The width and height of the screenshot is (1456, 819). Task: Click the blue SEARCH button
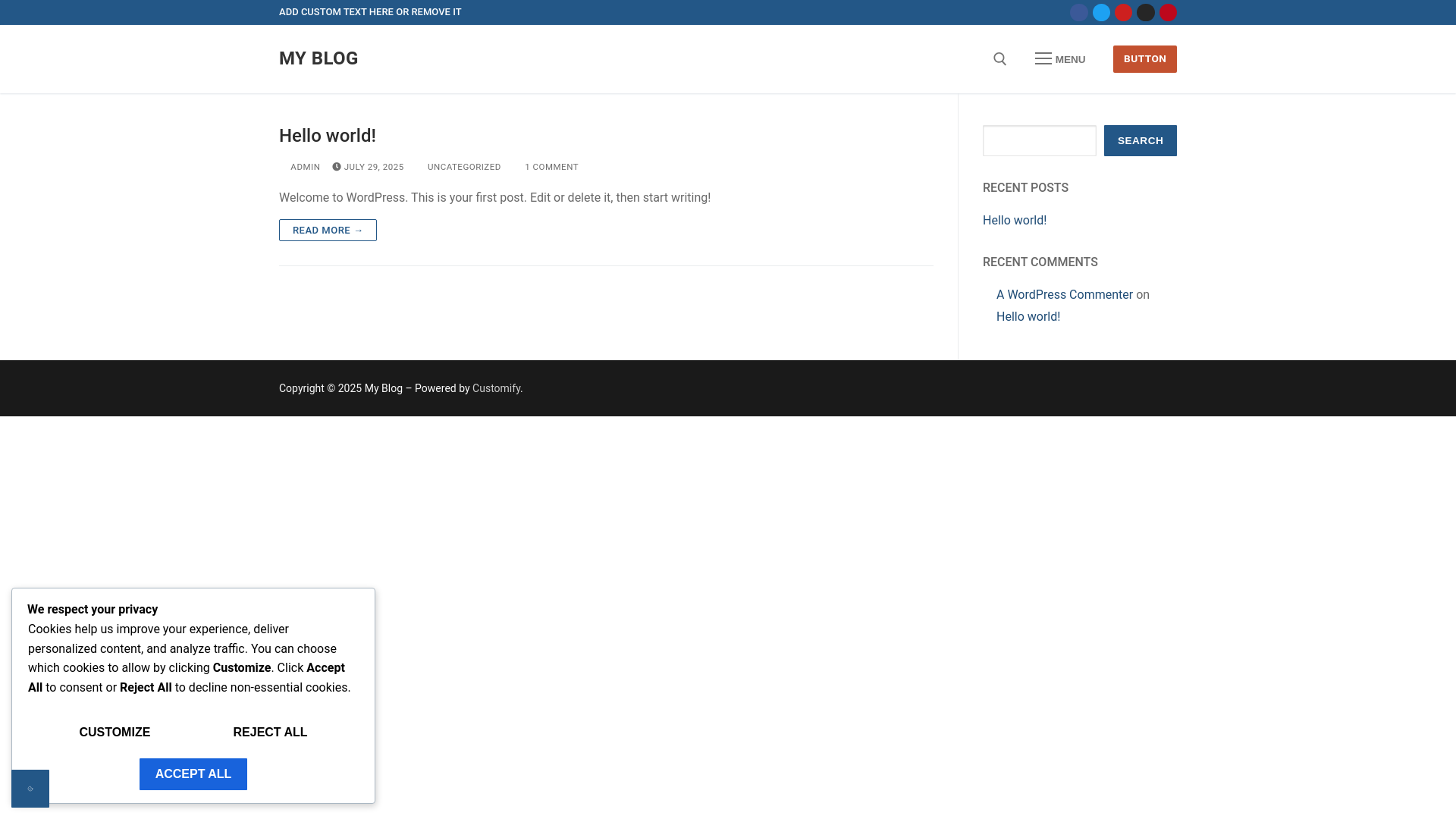pyautogui.click(x=1141, y=141)
